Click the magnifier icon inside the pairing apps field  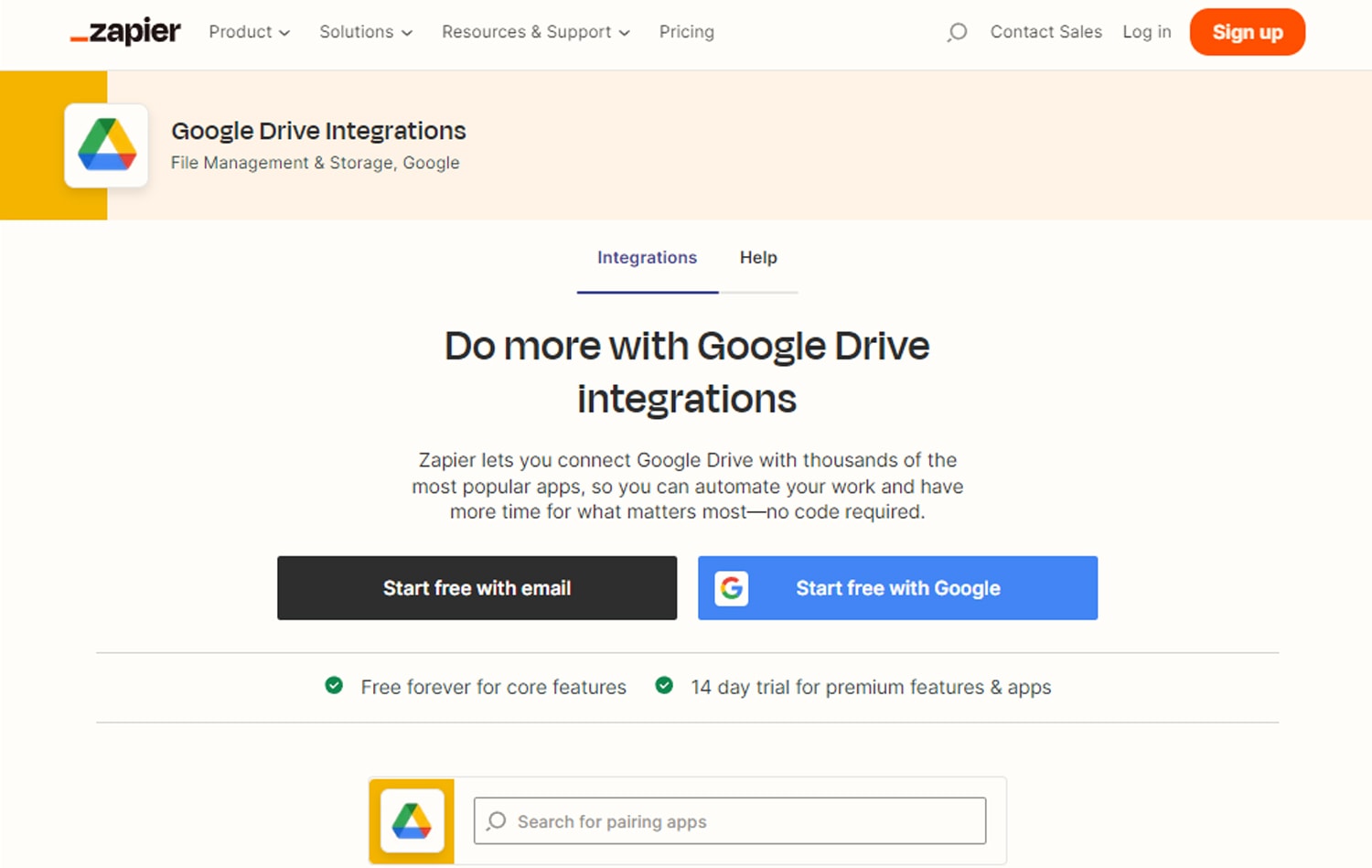[x=496, y=821]
